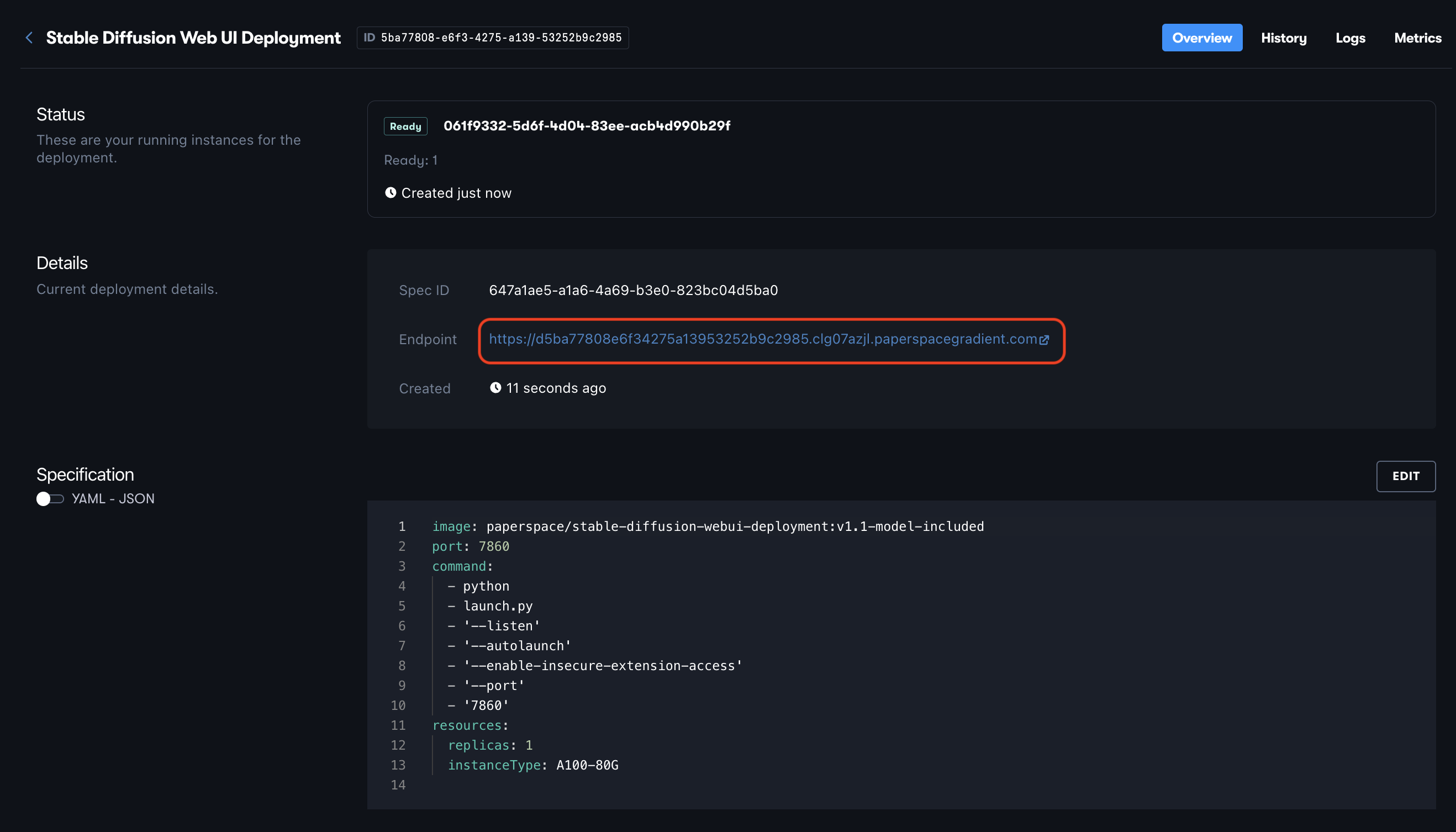The image size is (1456, 832).
Task: Click the back arrow chevron icon
Action: [x=29, y=38]
